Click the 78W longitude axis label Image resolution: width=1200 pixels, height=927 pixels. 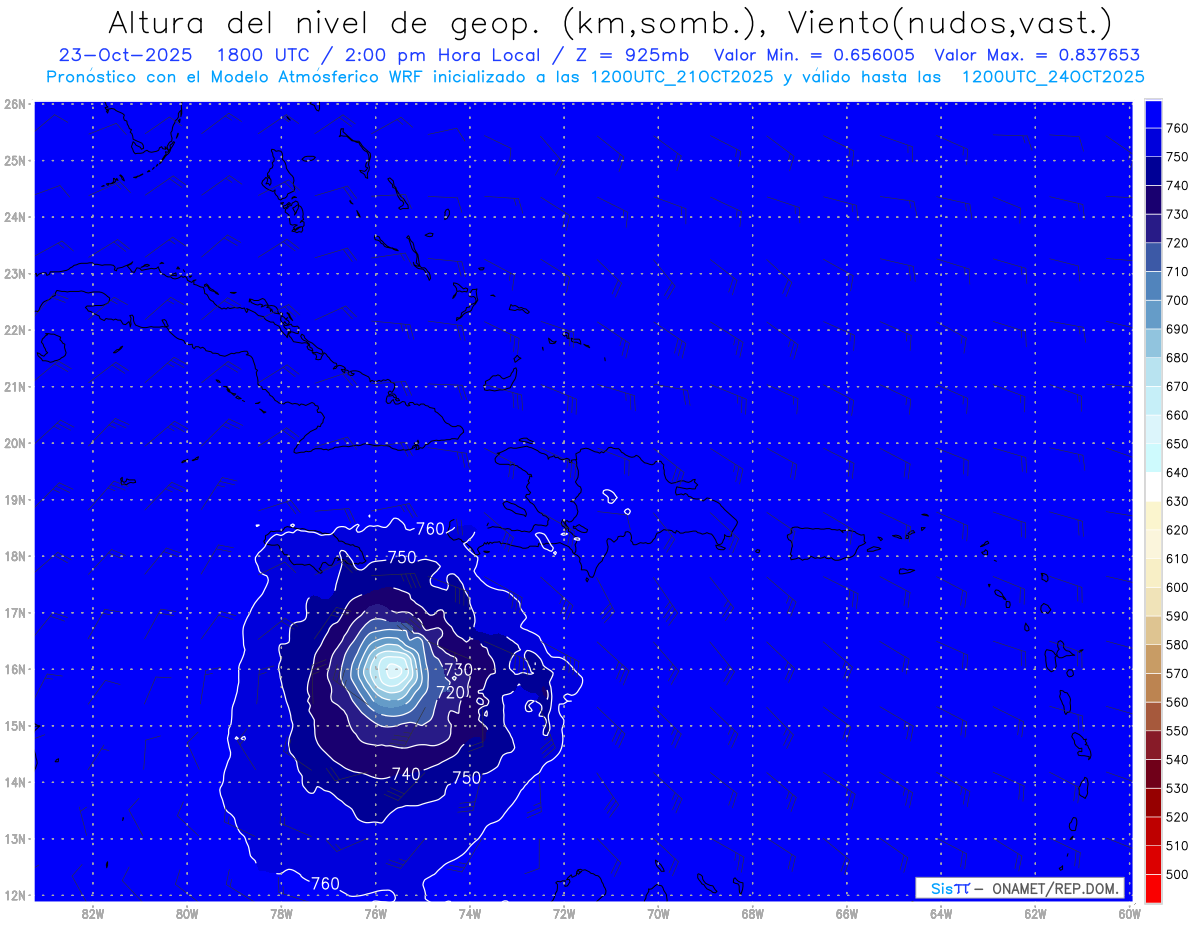click(281, 914)
